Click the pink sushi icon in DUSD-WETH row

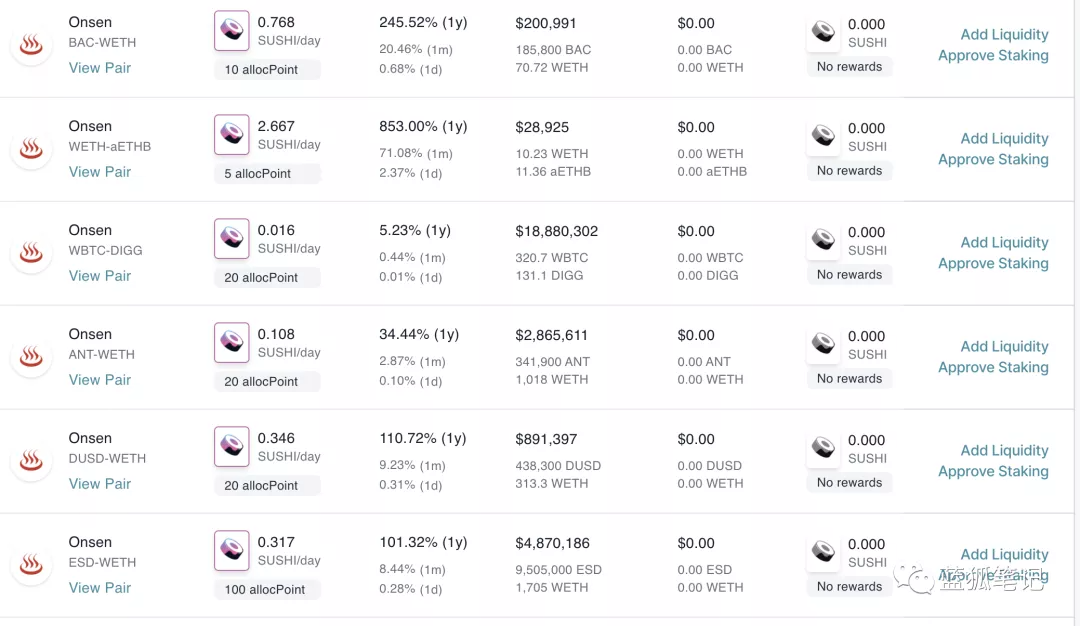point(231,446)
